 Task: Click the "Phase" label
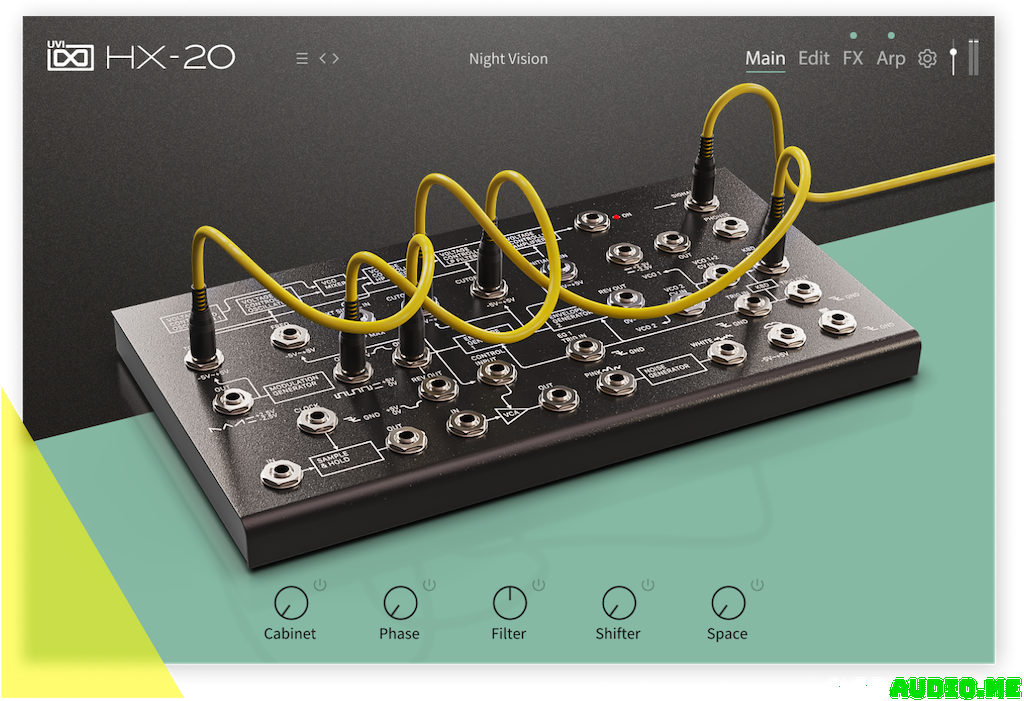(400, 634)
